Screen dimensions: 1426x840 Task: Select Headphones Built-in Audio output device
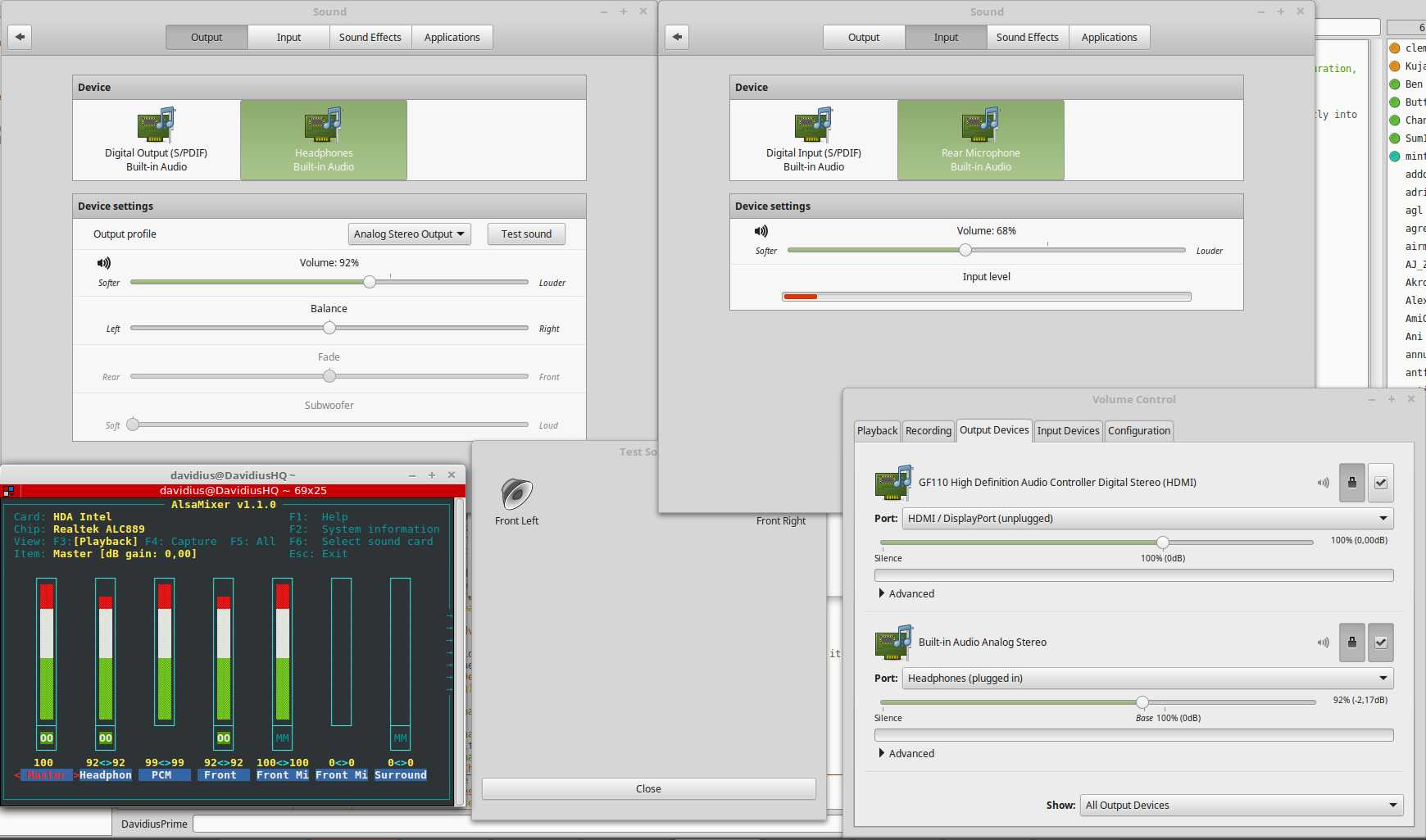click(x=324, y=140)
